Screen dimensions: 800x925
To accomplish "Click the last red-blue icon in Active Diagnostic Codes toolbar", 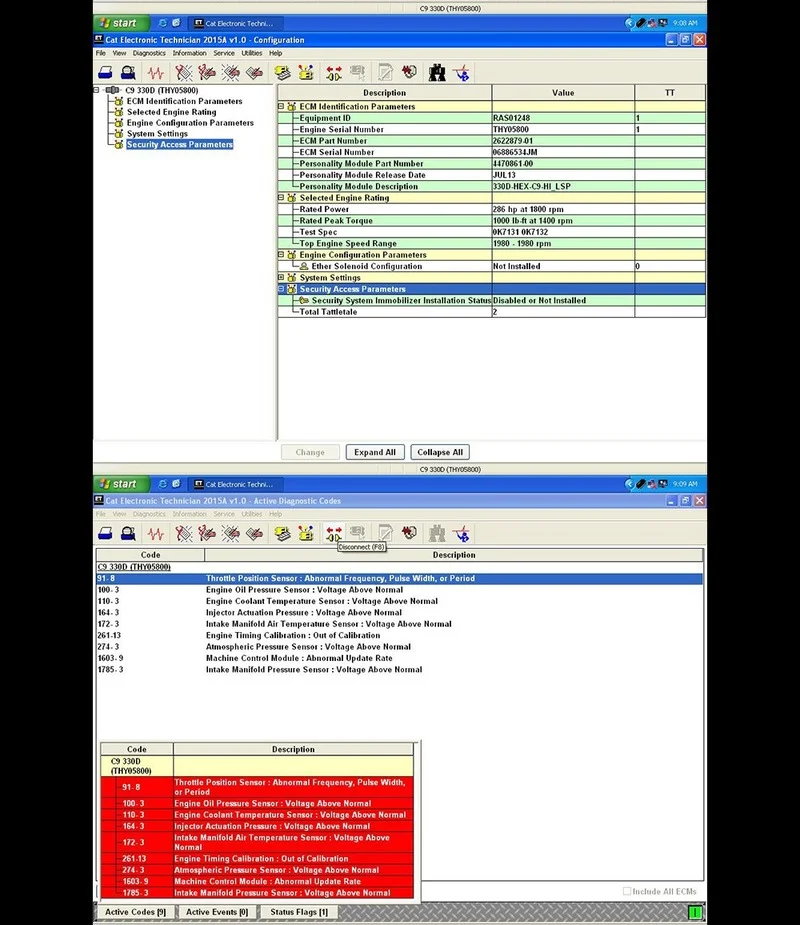I will (461, 533).
